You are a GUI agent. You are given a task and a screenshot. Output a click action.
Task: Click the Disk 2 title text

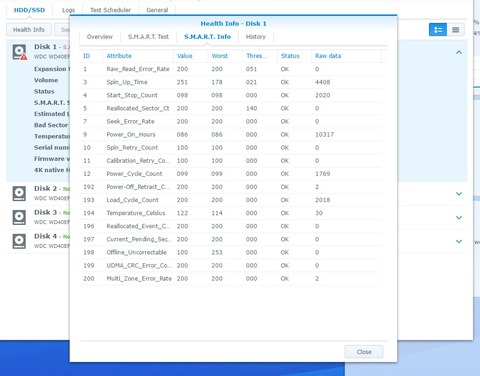pyautogui.click(x=46, y=189)
